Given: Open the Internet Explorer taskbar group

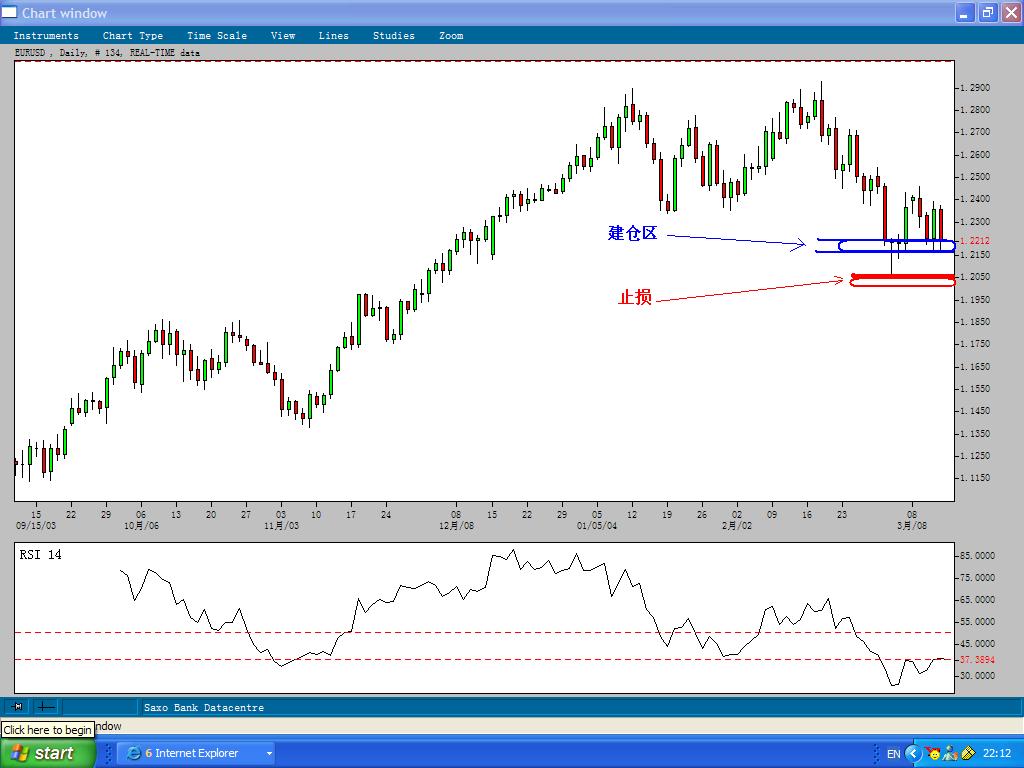Looking at the screenshot, I should pos(195,753).
